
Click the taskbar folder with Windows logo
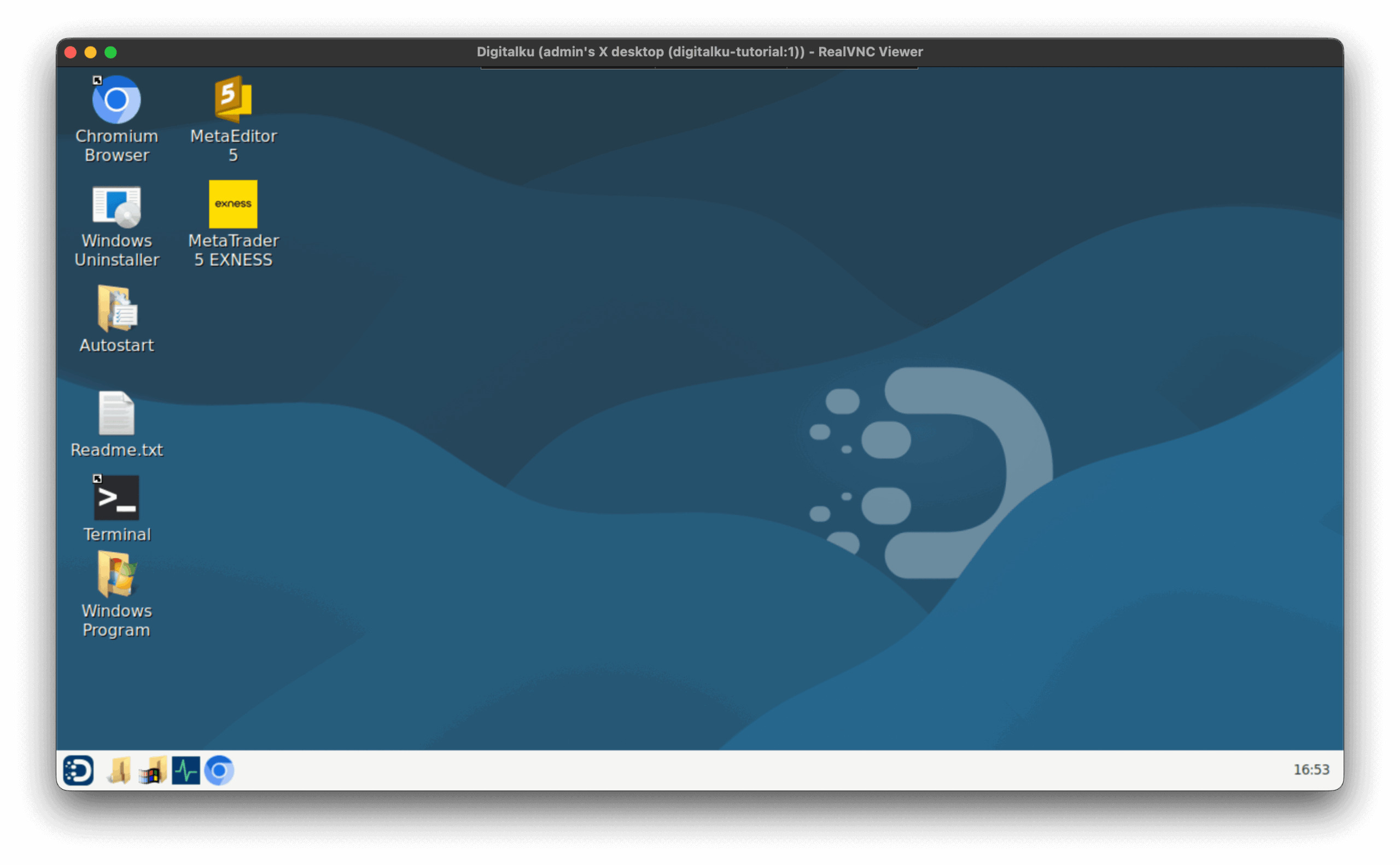tap(153, 770)
